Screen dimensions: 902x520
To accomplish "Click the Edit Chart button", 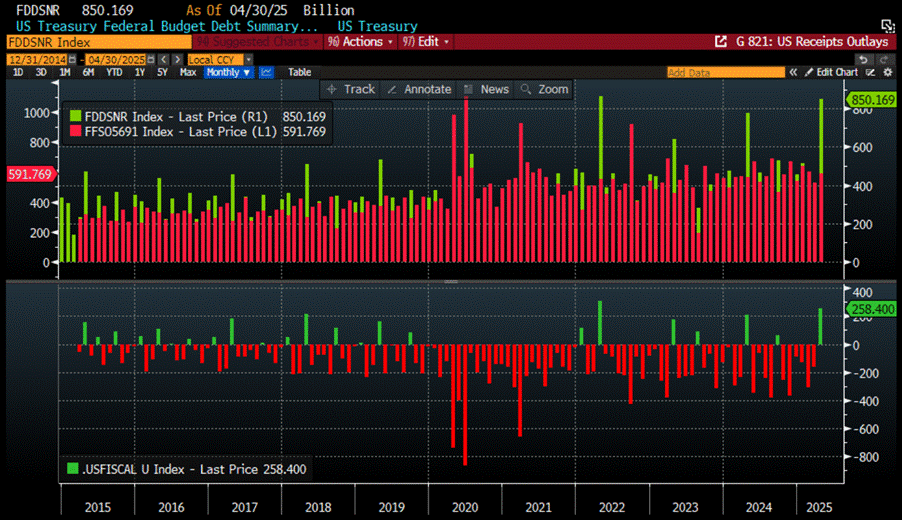I will pyautogui.click(x=832, y=72).
